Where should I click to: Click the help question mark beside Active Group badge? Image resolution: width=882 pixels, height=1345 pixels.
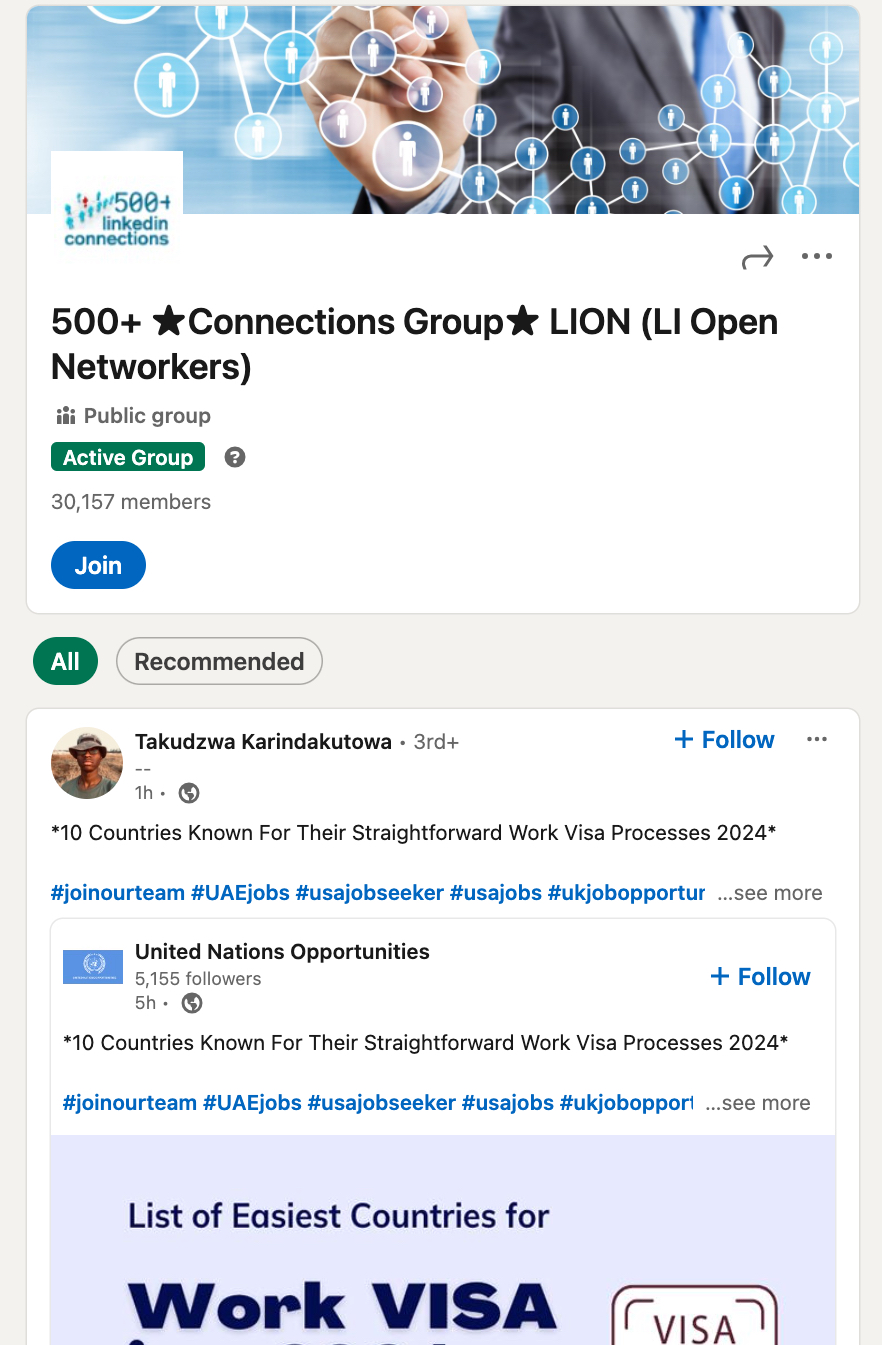tap(233, 456)
